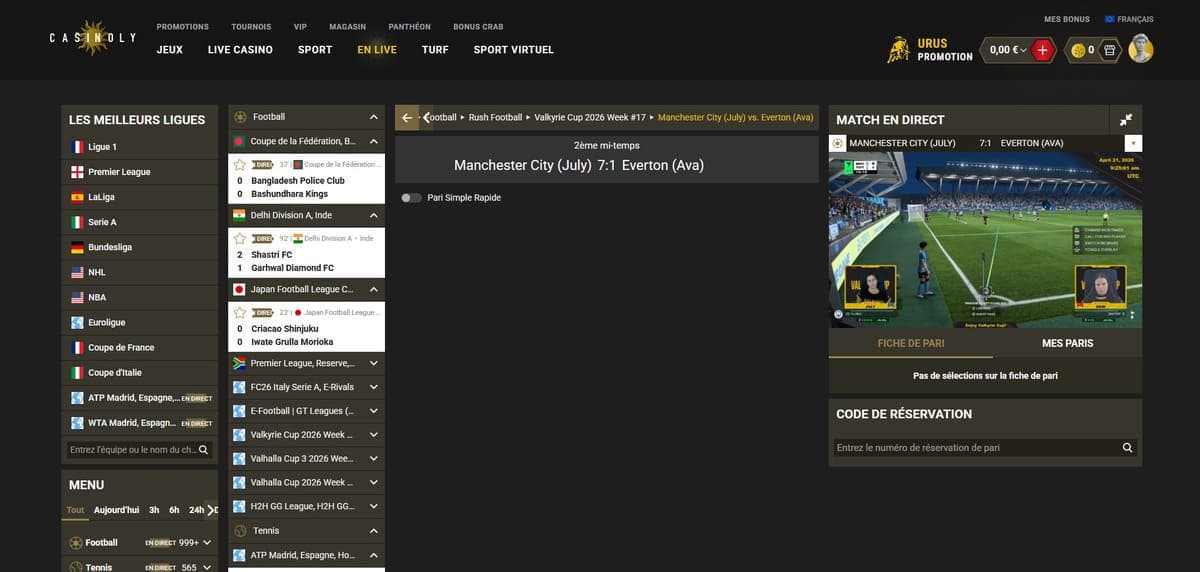Image resolution: width=1200 pixels, height=572 pixels.
Task: Click the search icon in team search box
Action: [x=204, y=450]
